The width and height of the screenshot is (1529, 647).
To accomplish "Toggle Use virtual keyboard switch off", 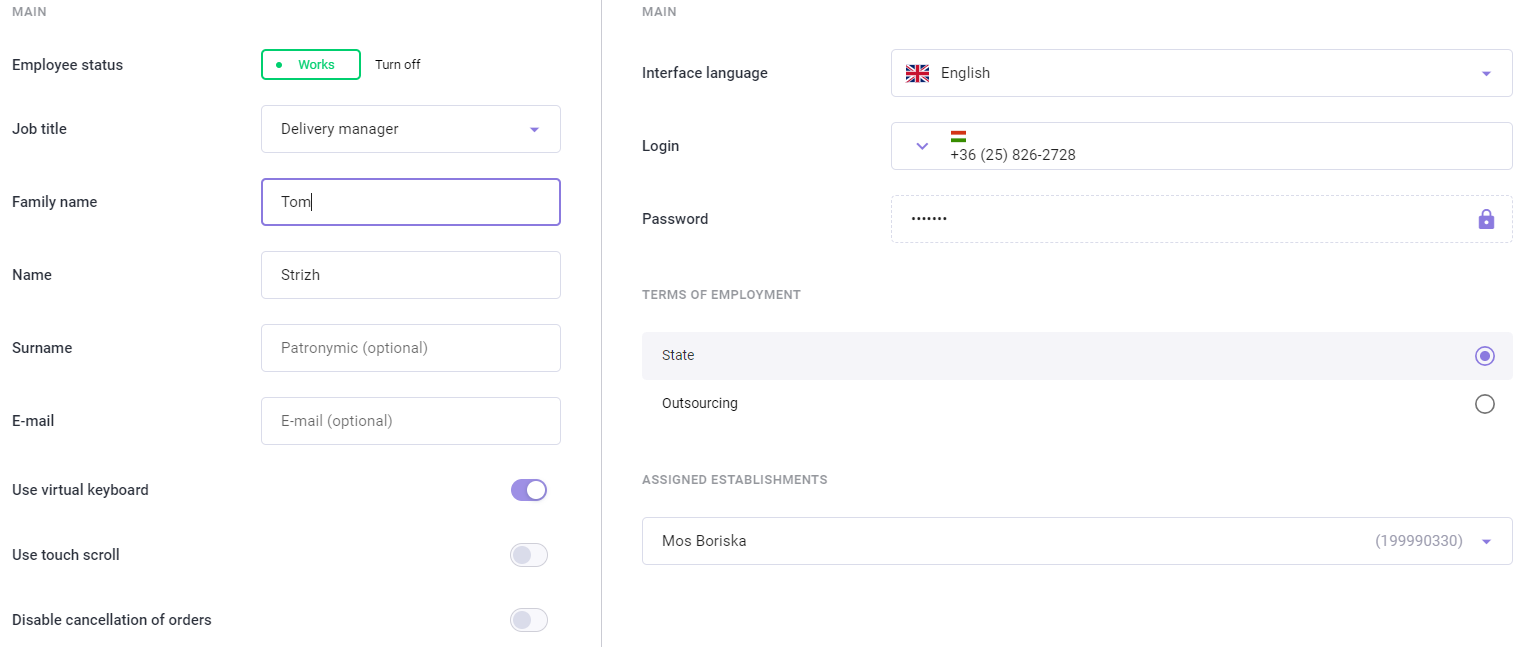I will 529,490.
